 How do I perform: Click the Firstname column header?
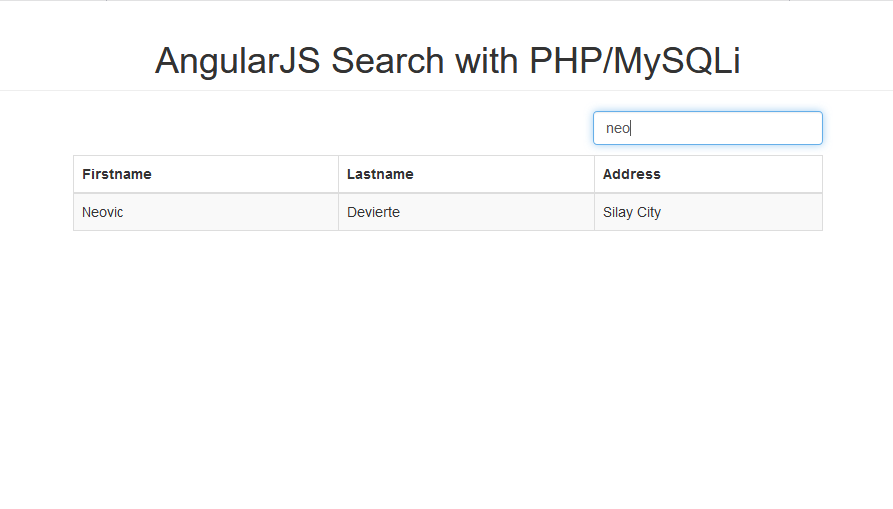[206, 174]
